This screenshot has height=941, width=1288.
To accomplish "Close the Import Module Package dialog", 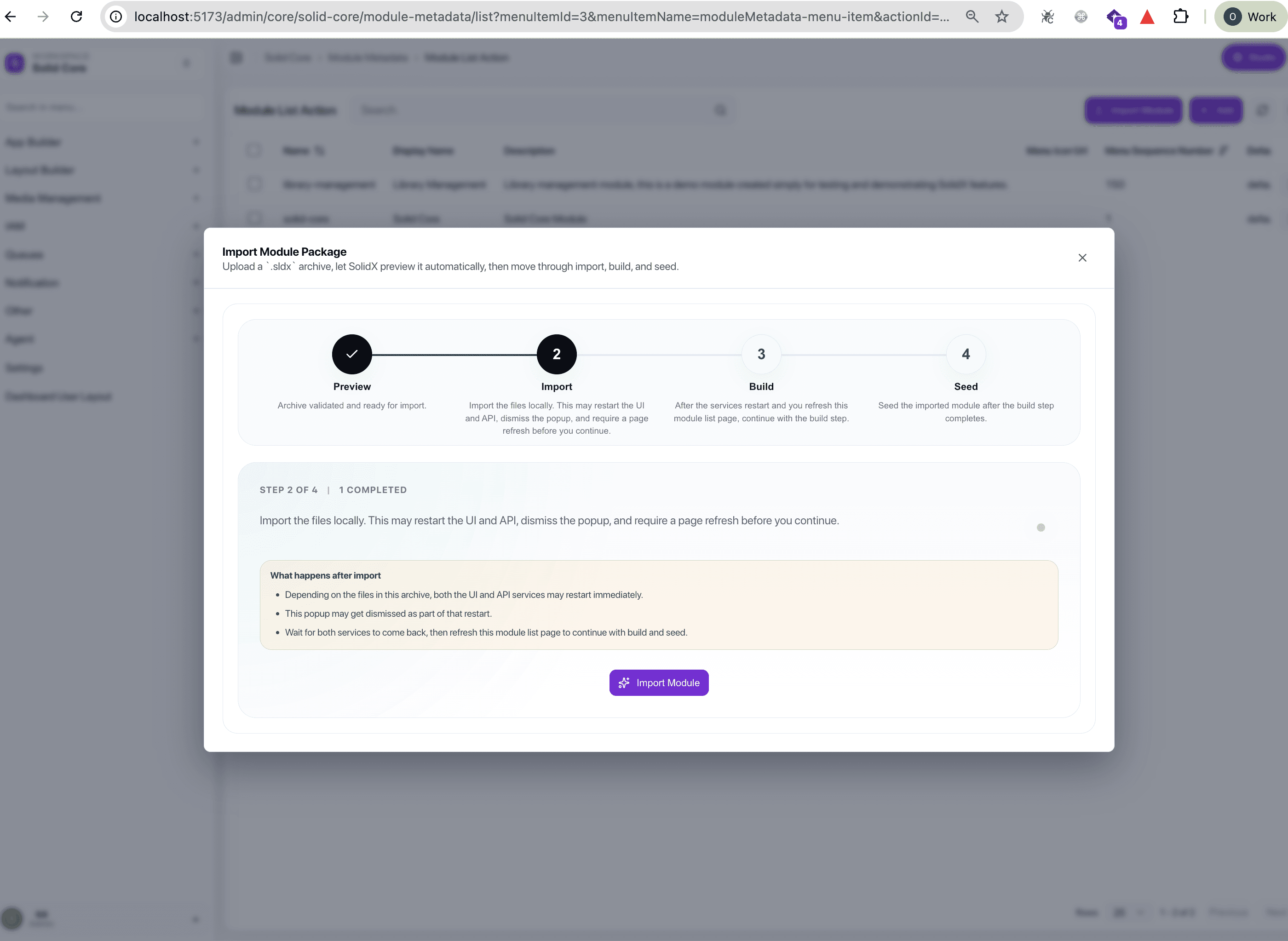I will [1082, 258].
